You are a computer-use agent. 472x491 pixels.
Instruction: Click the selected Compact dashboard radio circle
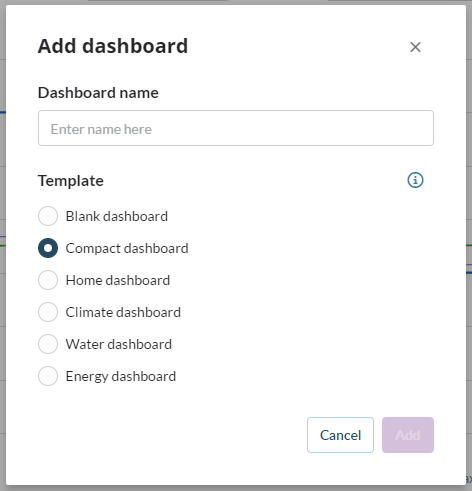[48, 248]
